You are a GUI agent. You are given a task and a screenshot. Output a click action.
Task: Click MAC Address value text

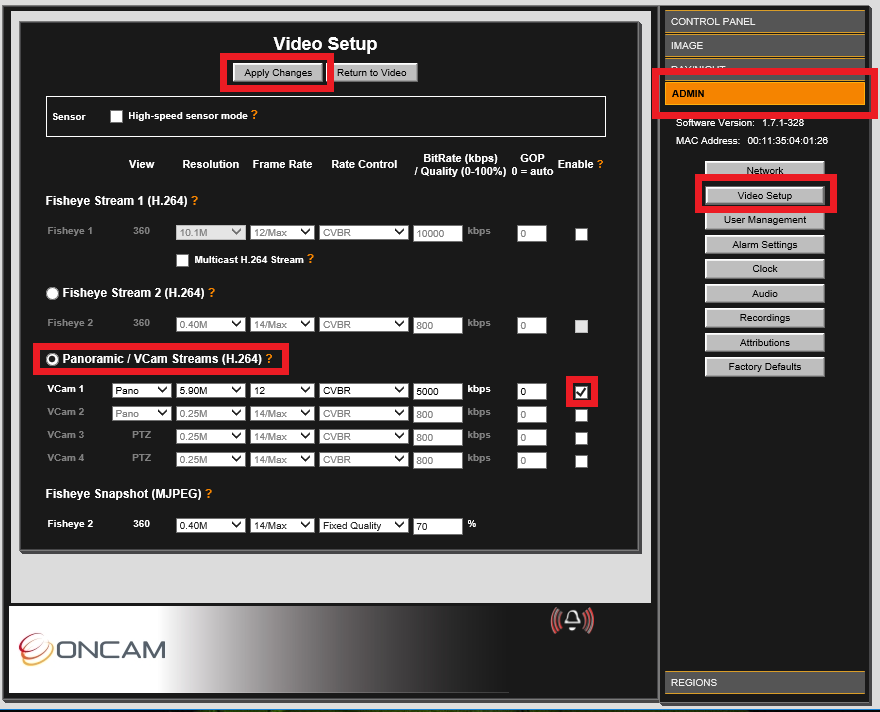(787, 141)
